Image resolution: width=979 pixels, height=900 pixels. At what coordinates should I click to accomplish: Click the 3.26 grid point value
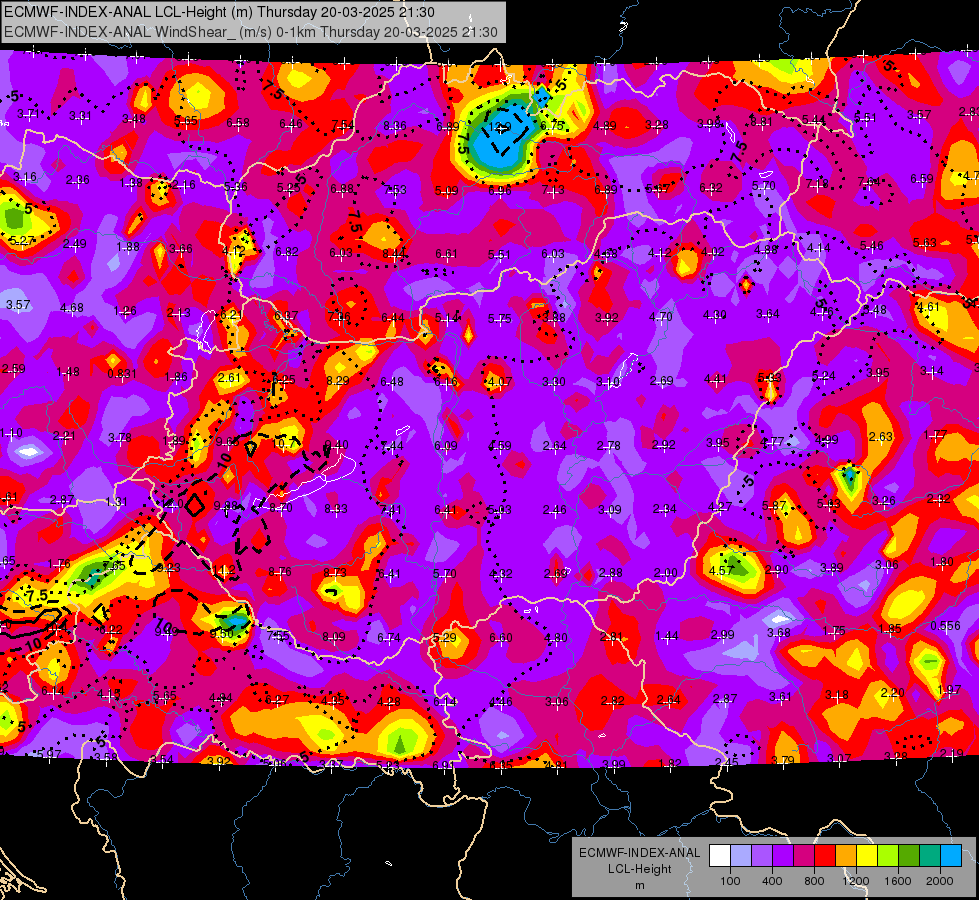(x=883, y=500)
